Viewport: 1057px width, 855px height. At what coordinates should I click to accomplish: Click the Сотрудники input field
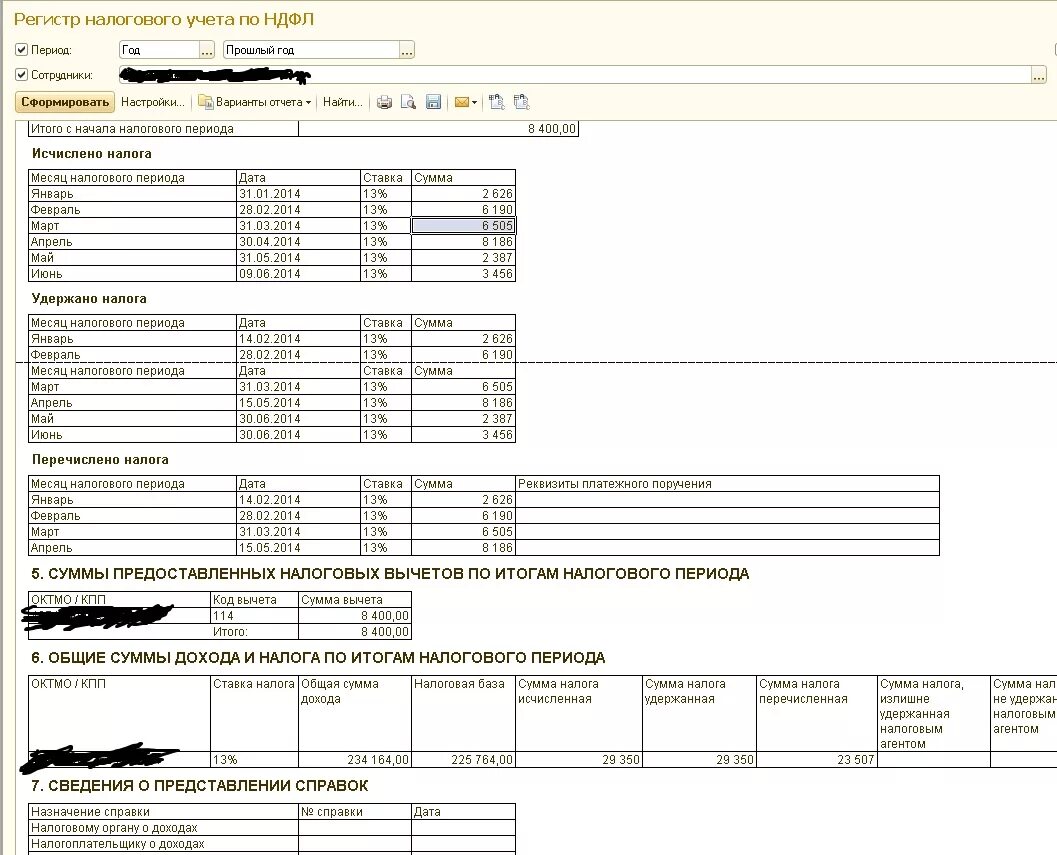pos(575,75)
